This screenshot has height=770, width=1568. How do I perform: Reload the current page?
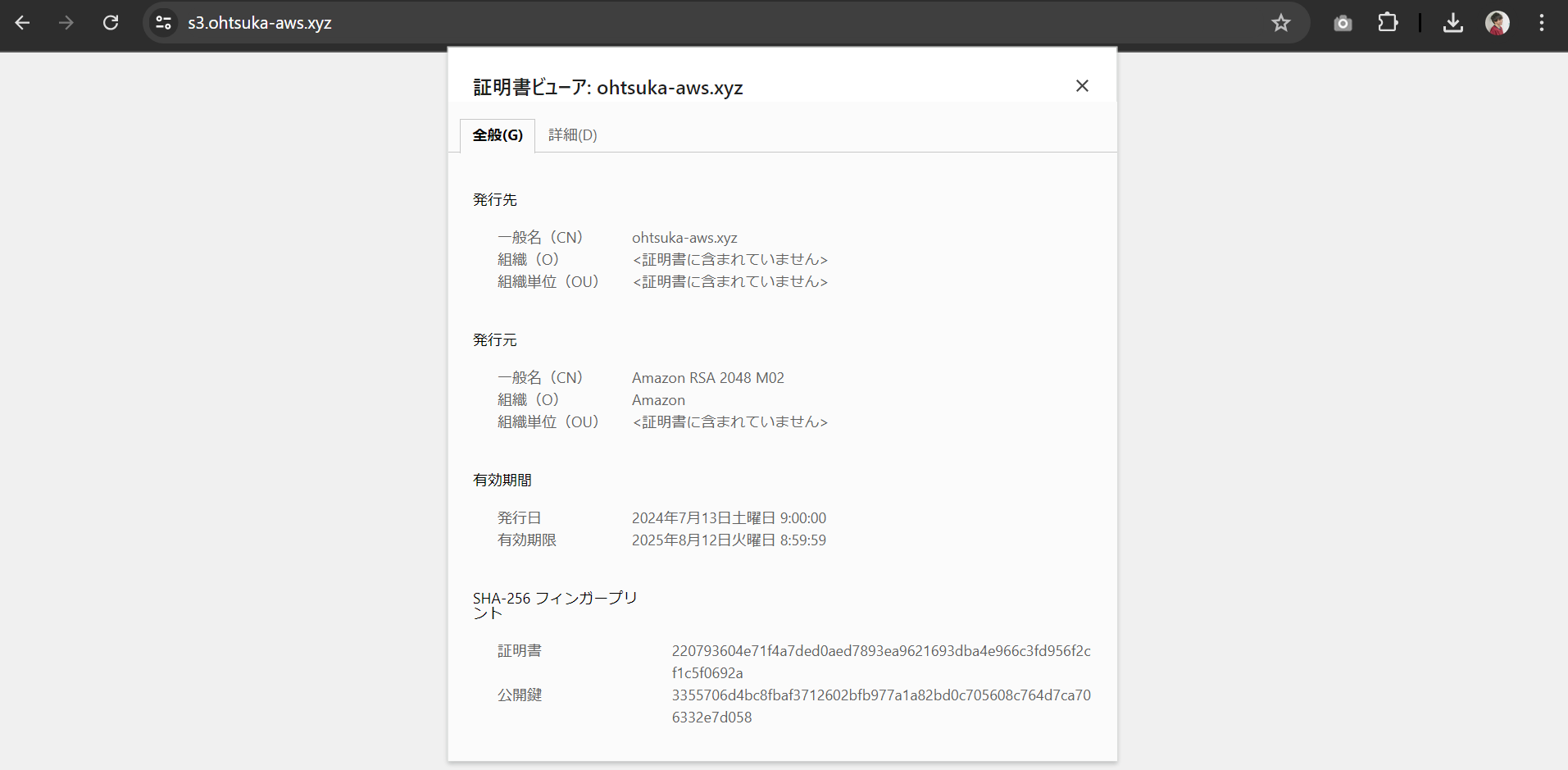click(111, 23)
